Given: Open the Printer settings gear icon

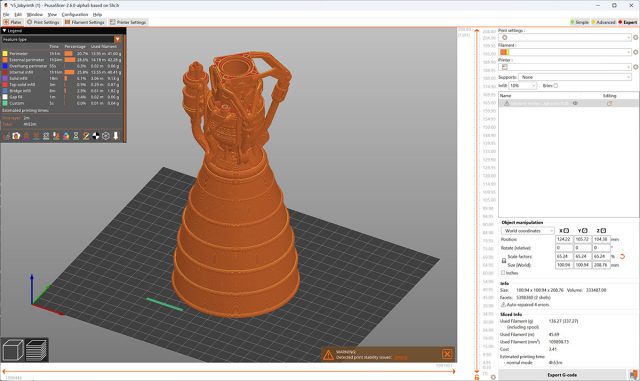Looking at the screenshot, I should (x=636, y=67).
